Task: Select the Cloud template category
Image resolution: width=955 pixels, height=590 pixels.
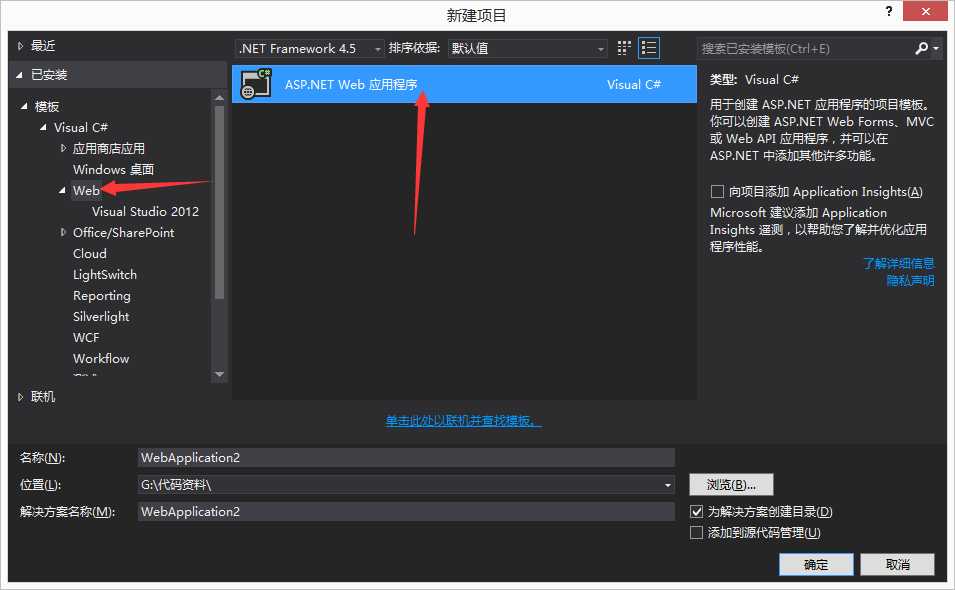Action: (90, 253)
